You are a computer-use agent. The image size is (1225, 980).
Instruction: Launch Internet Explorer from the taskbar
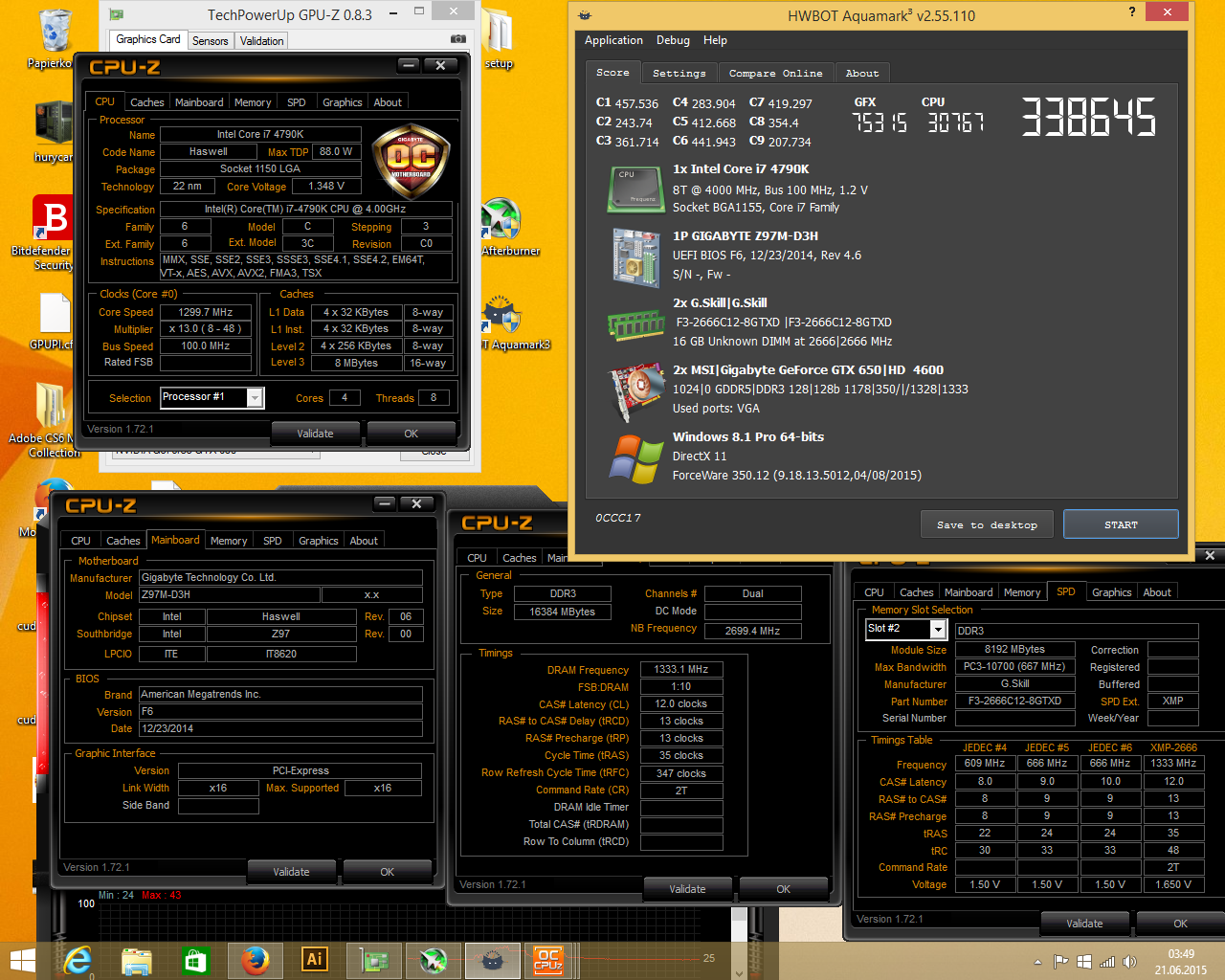click(78, 960)
